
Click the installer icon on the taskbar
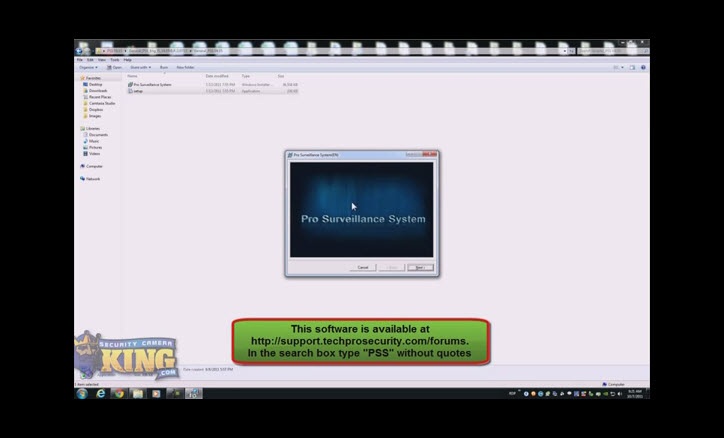194,394
